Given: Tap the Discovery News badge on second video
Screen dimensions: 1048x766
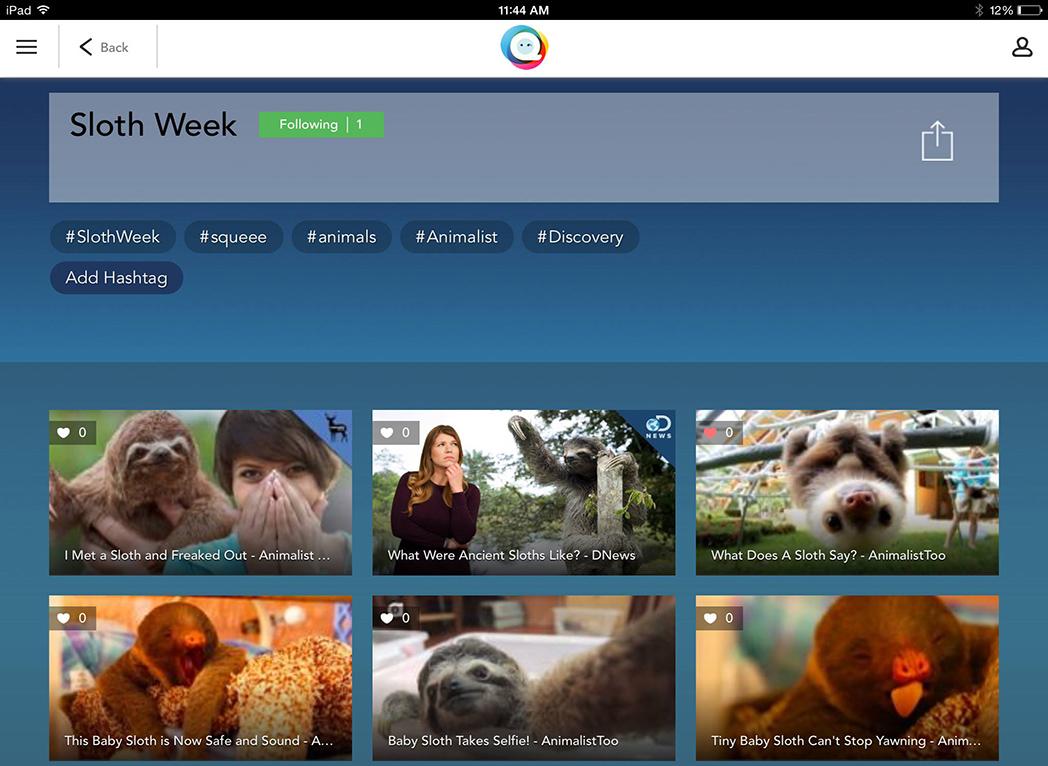Looking at the screenshot, I should pos(658,427).
